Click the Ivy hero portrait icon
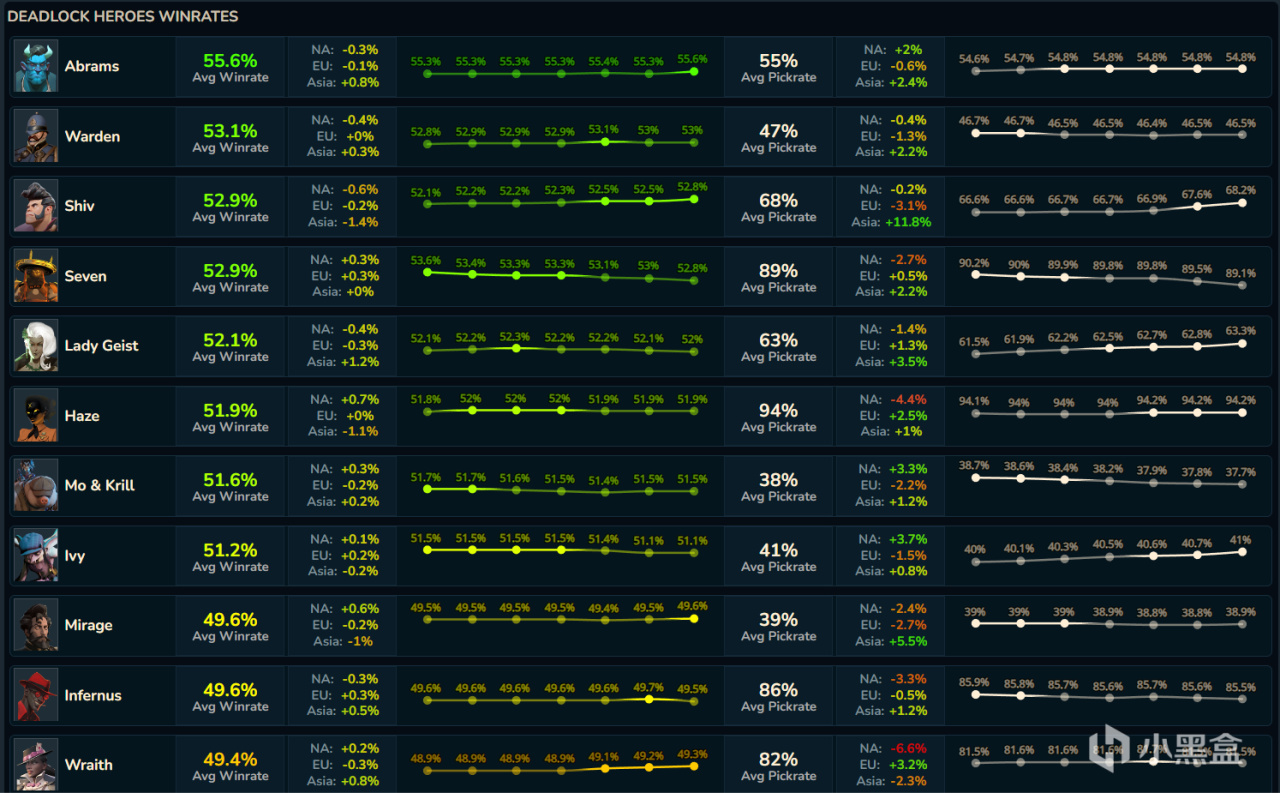This screenshot has height=793, width=1280. point(36,555)
